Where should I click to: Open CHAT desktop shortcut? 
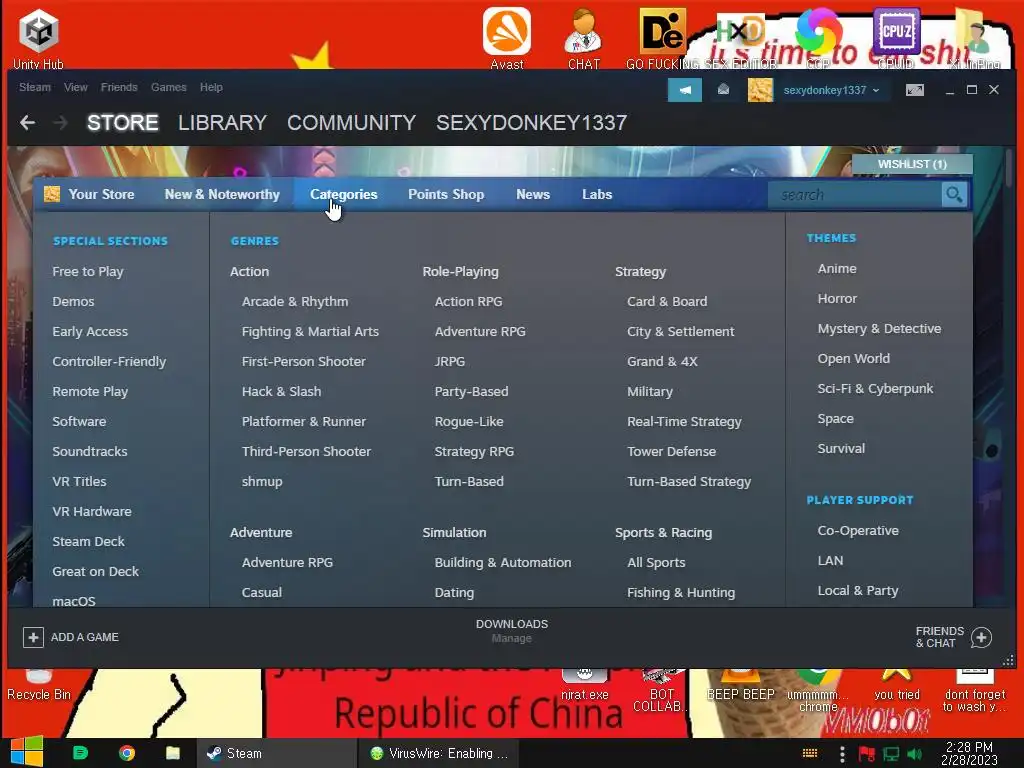click(x=583, y=38)
